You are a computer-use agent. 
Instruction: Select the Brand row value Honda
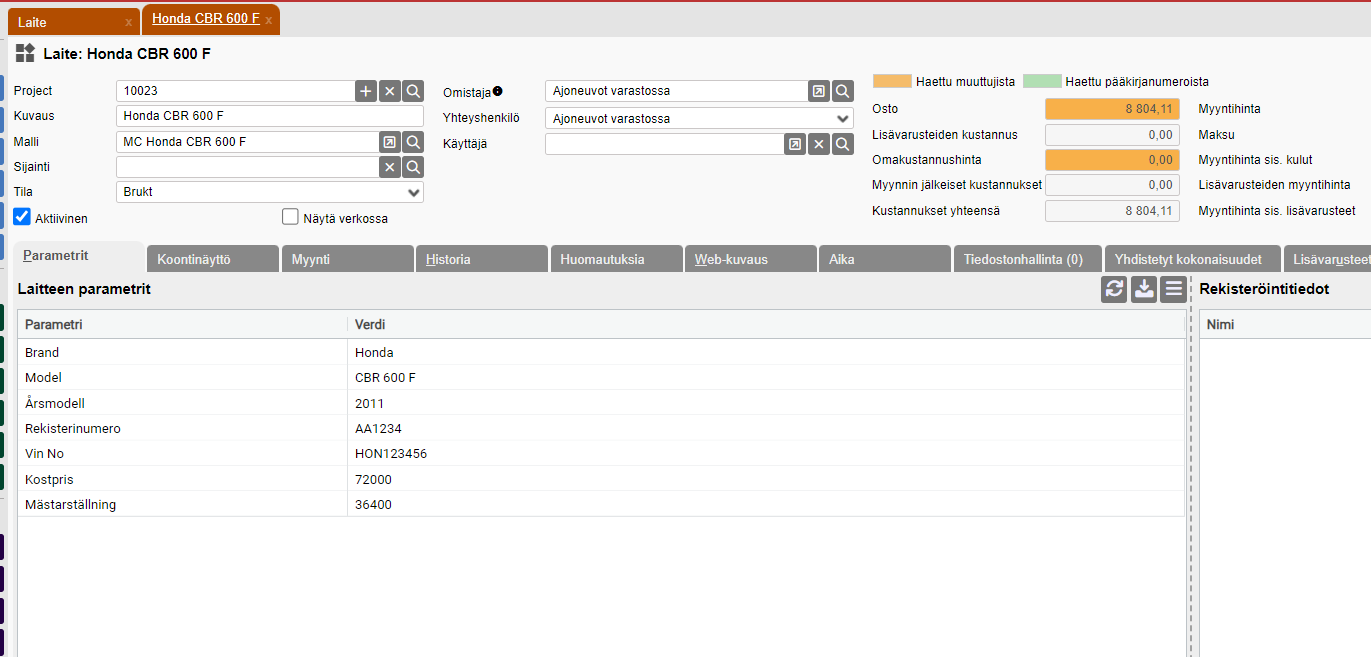(374, 352)
